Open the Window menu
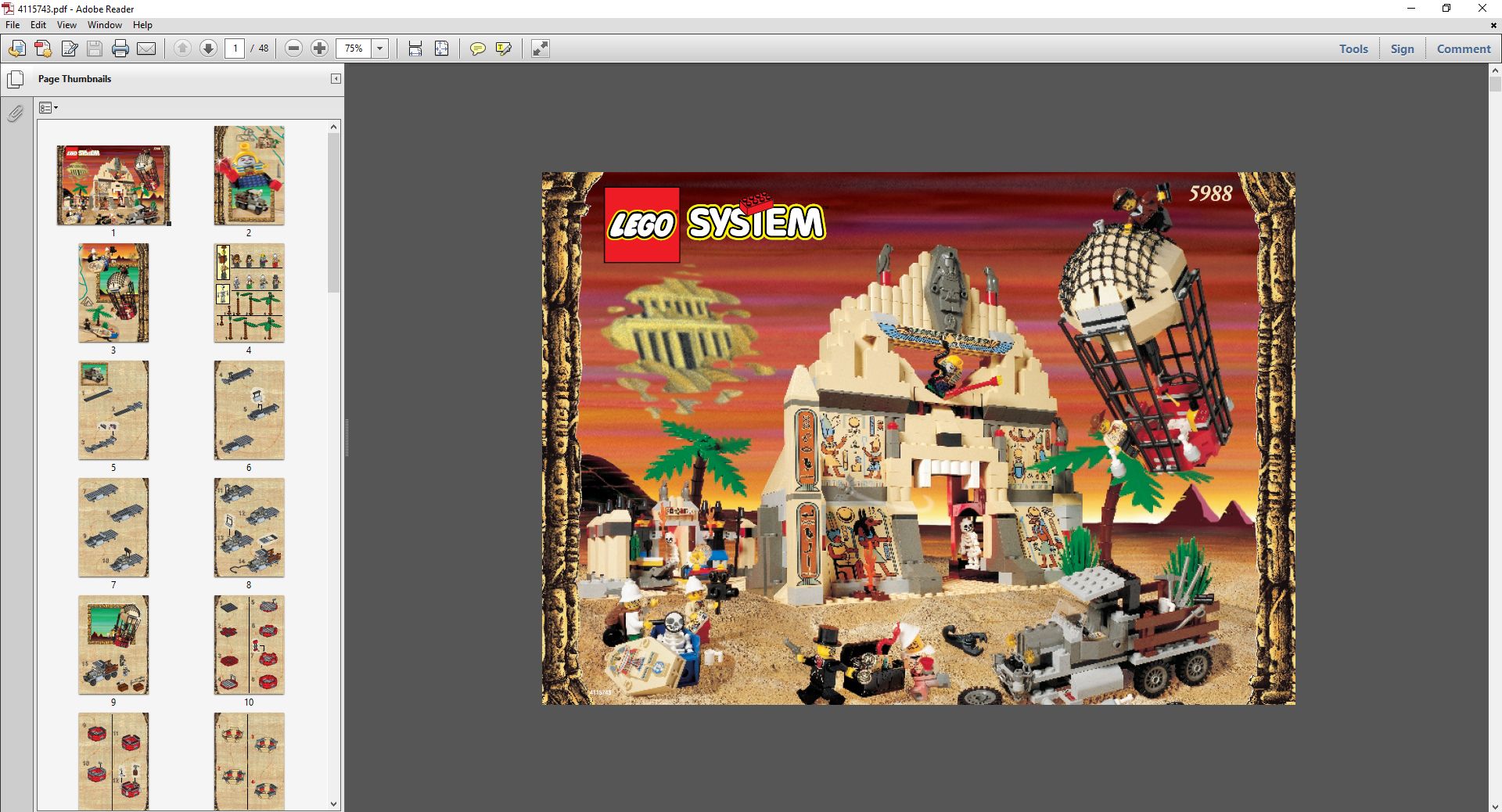 click(104, 25)
